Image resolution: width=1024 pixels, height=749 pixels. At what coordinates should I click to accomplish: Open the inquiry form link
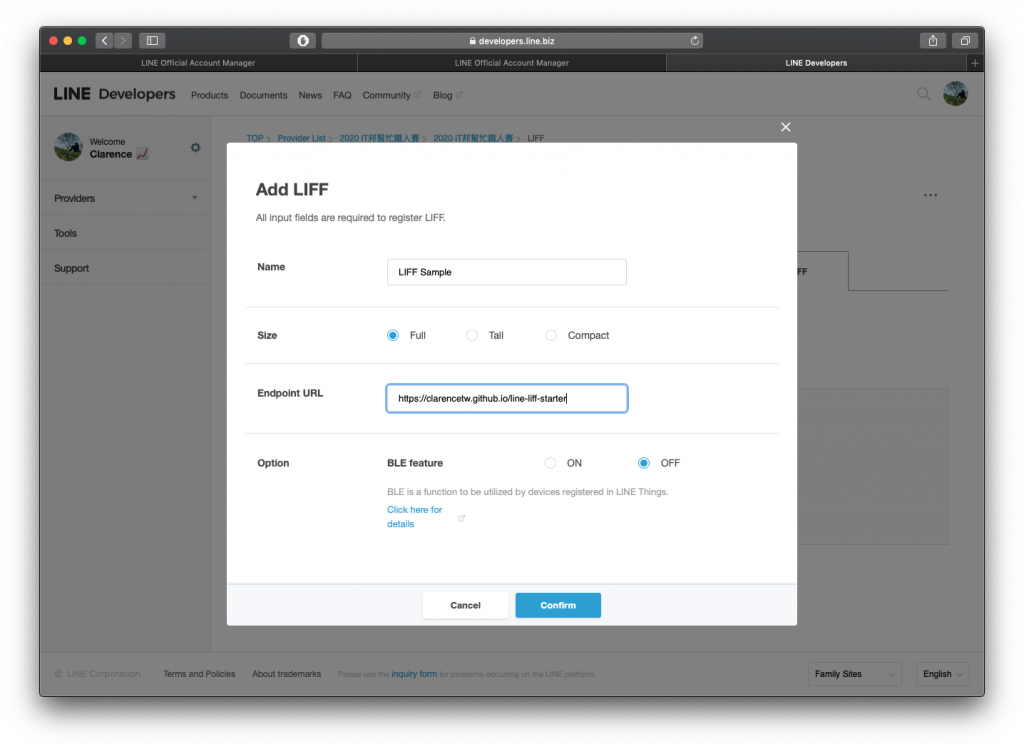tap(414, 674)
